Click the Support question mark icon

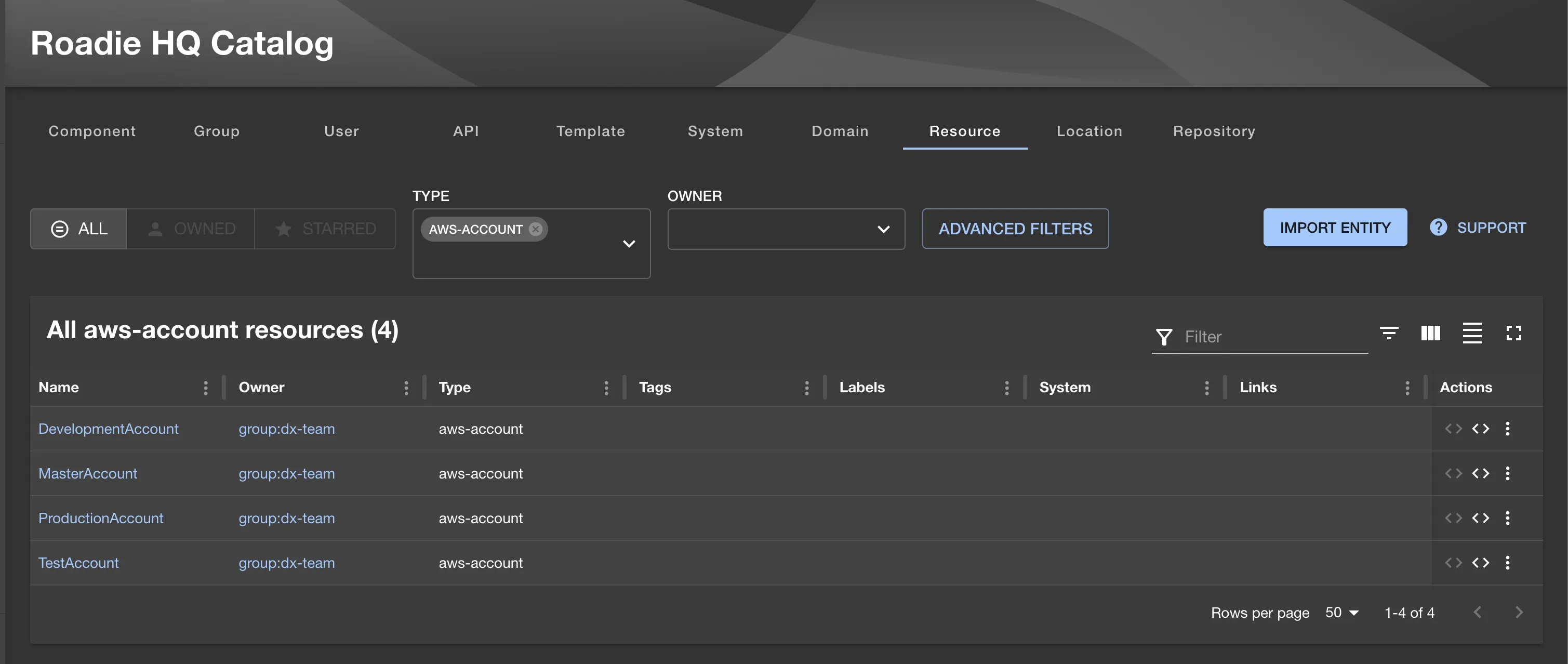click(1438, 227)
